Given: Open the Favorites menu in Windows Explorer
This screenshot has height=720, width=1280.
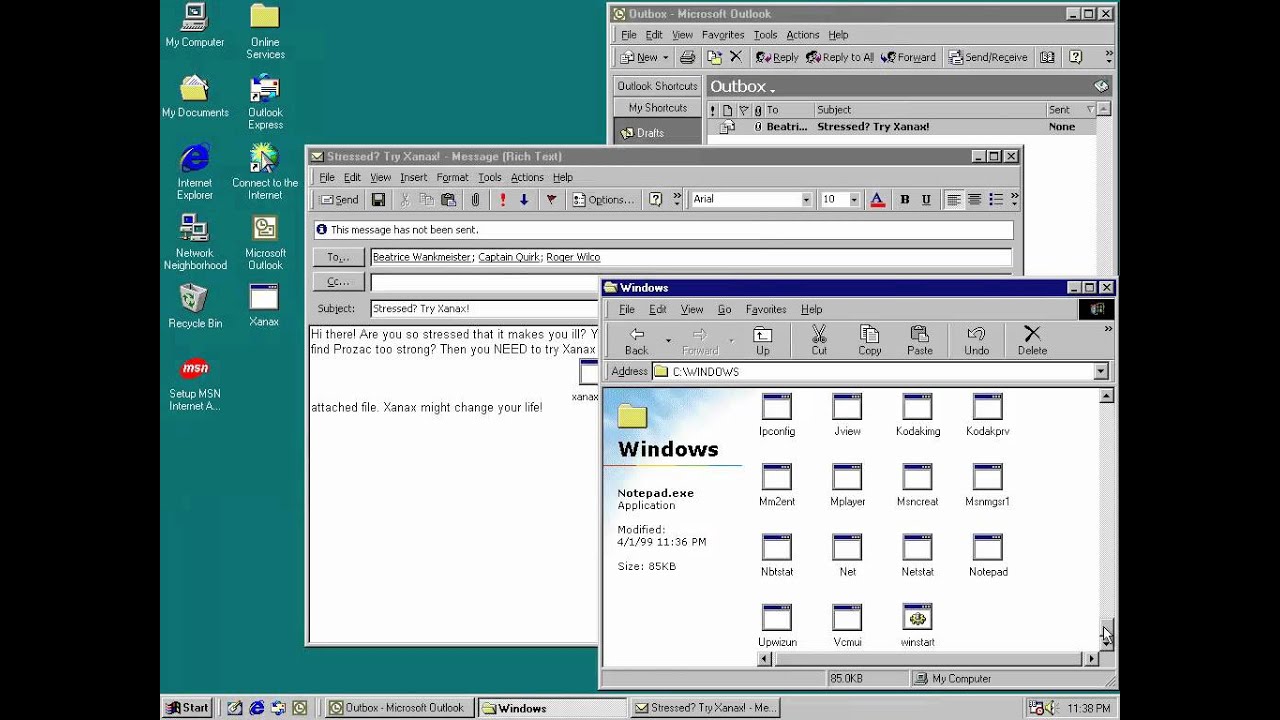Looking at the screenshot, I should pos(766,310).
